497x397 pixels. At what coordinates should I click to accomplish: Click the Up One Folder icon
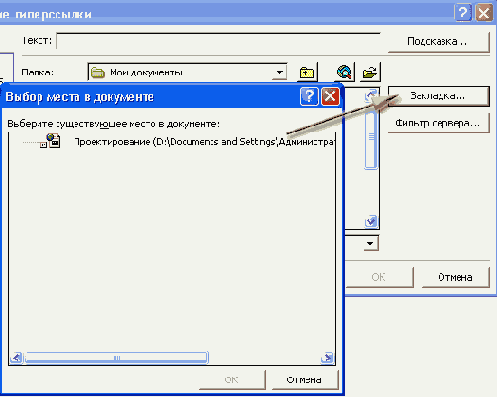click(307, 72)
